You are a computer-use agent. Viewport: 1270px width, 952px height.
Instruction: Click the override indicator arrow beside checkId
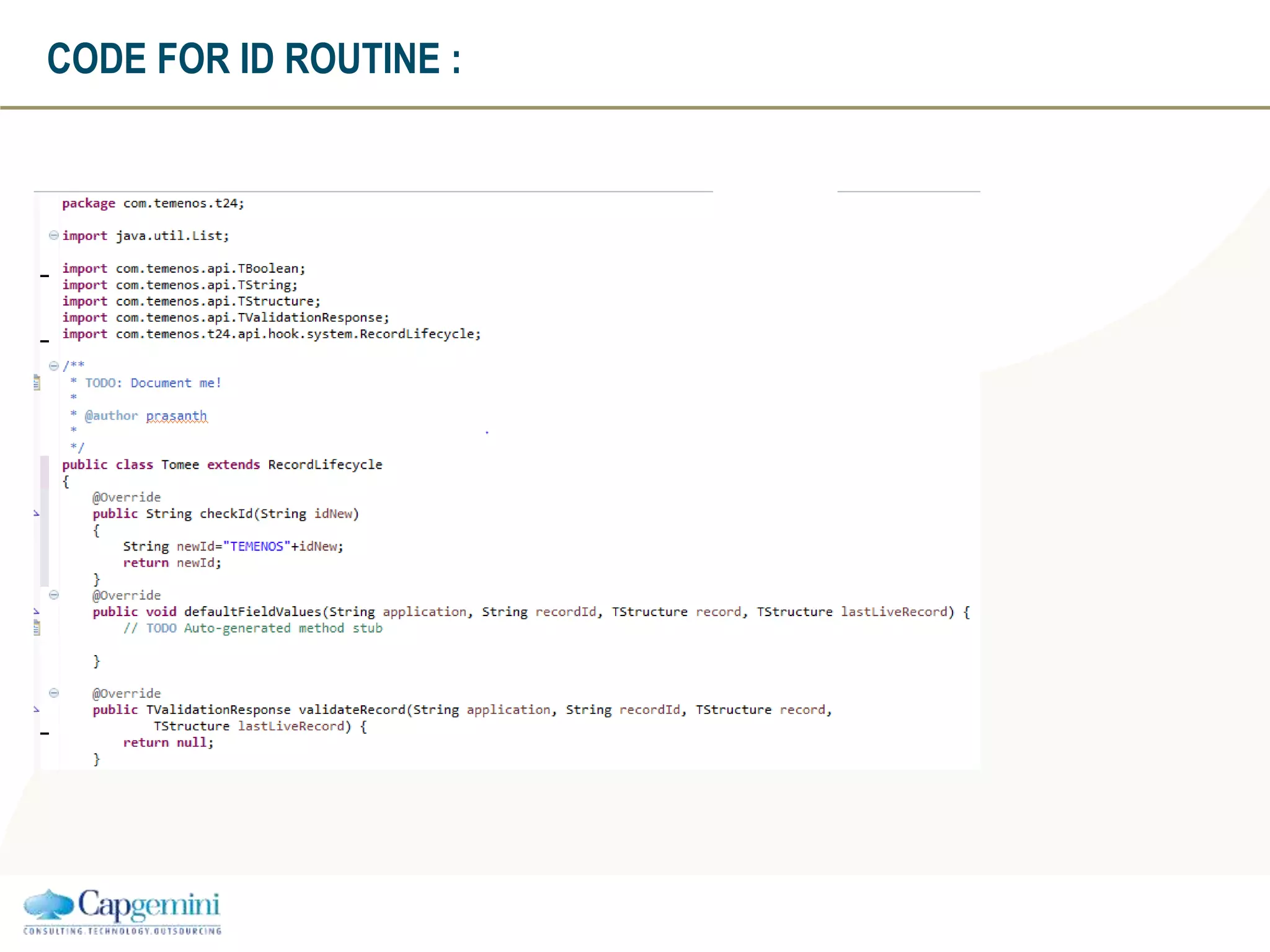(36, 513)
